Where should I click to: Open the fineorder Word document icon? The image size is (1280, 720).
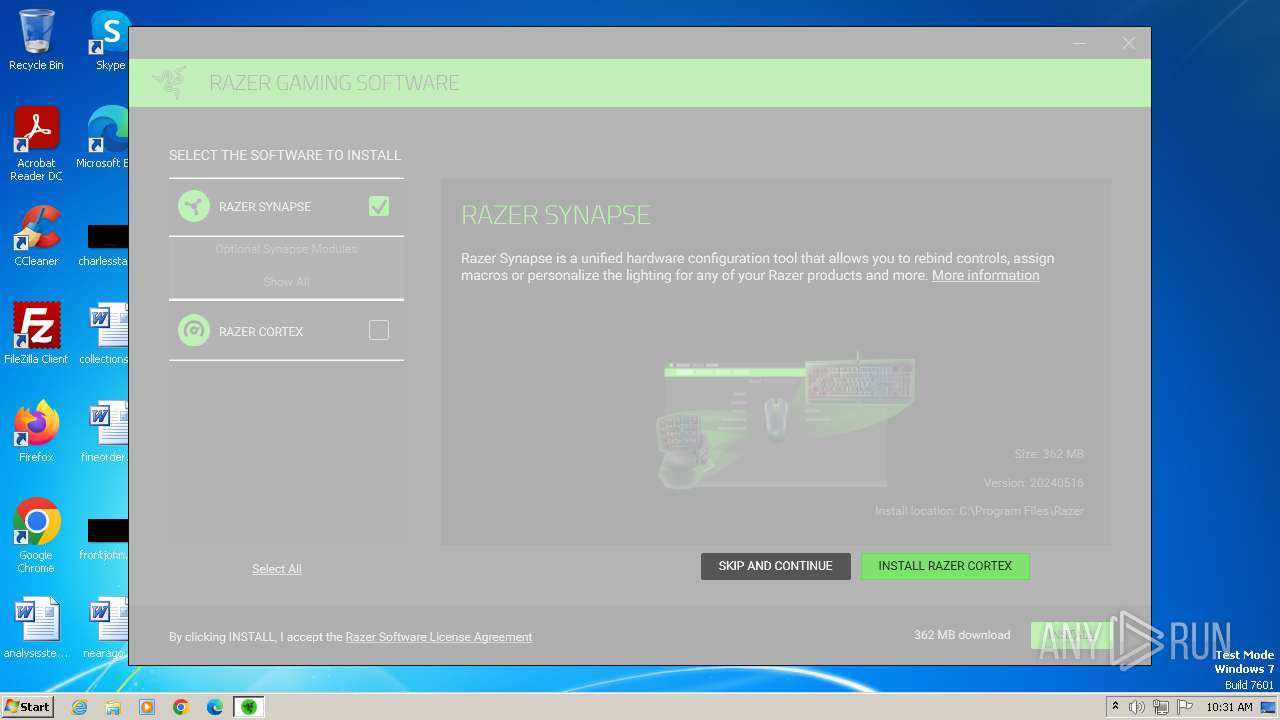pyautogui.click(x=105, y=432)
